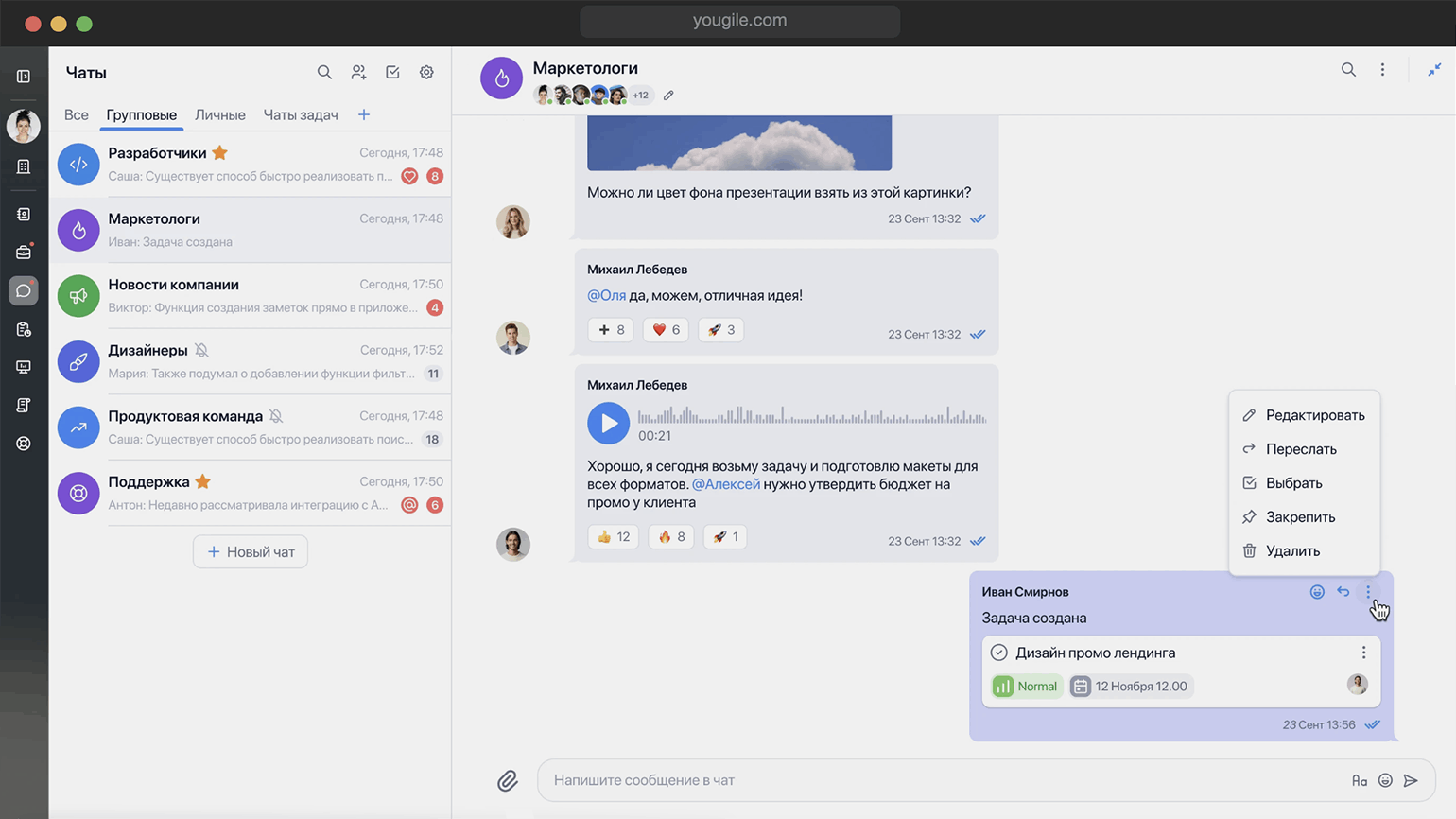Open chat settings gear icon
The height and width of the screenshot is (819, 1456).
(x=426, y=73)
